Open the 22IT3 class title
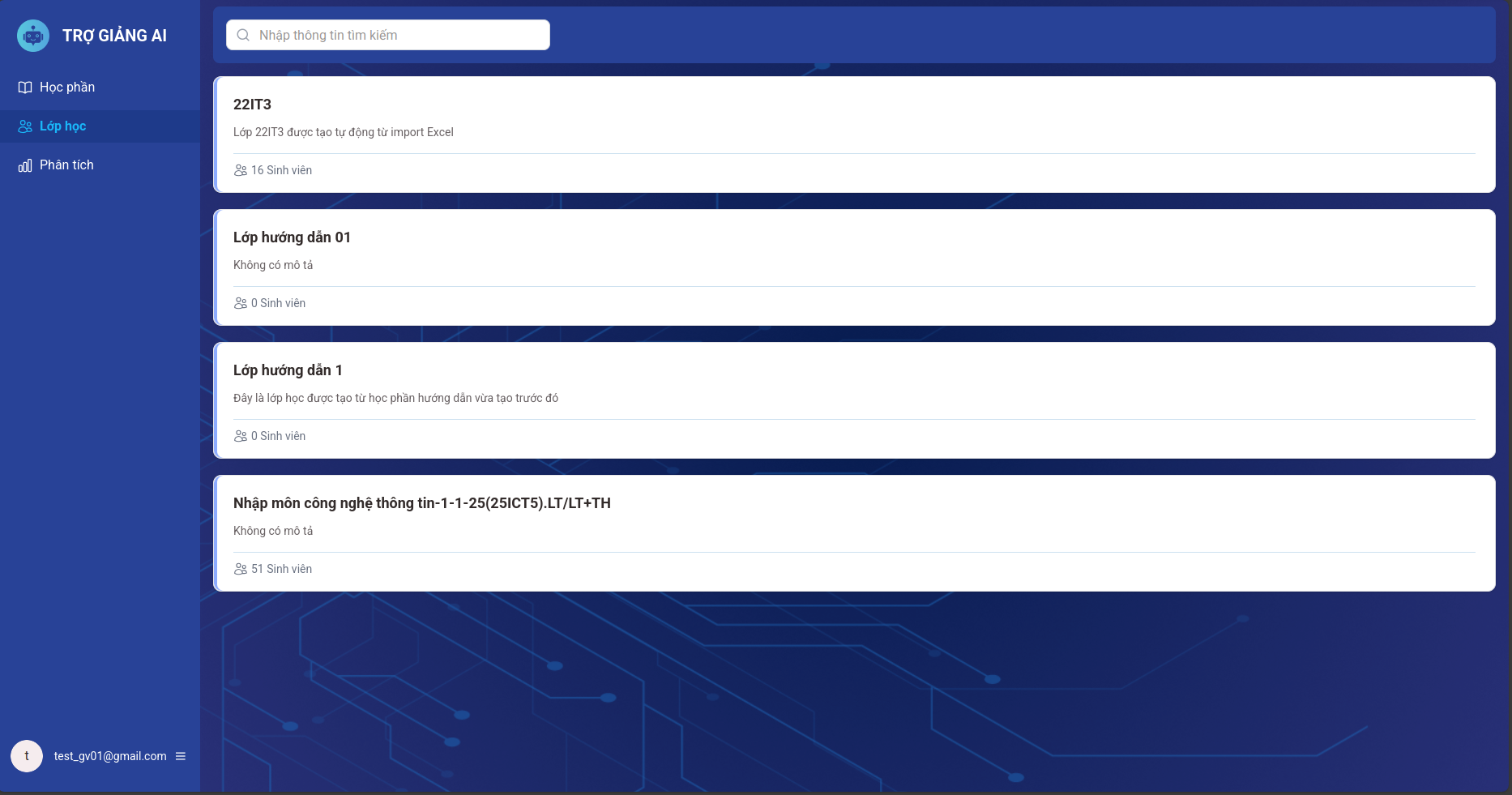The height and width of the screenshot is (795, 1512). tap(252, 105)
